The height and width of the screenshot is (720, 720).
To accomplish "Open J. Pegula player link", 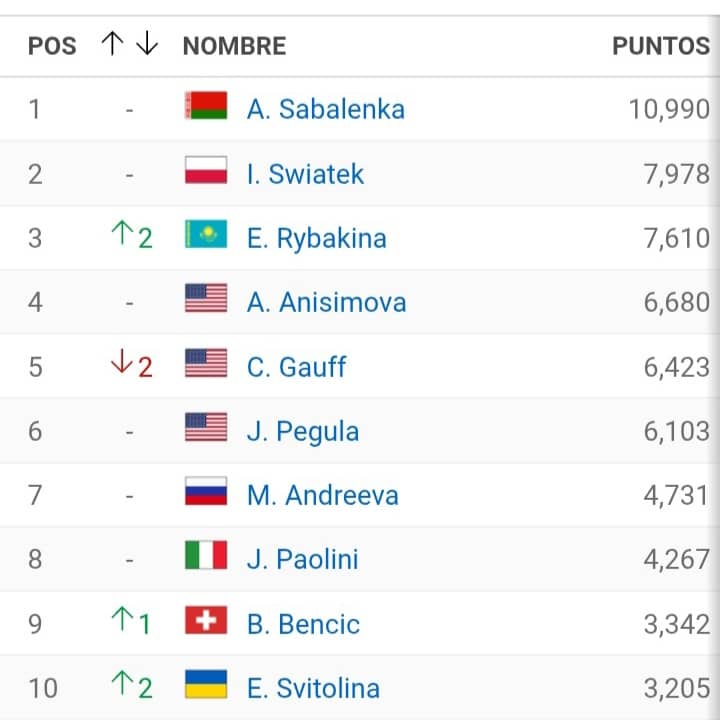I will click(x=302, y=431).
